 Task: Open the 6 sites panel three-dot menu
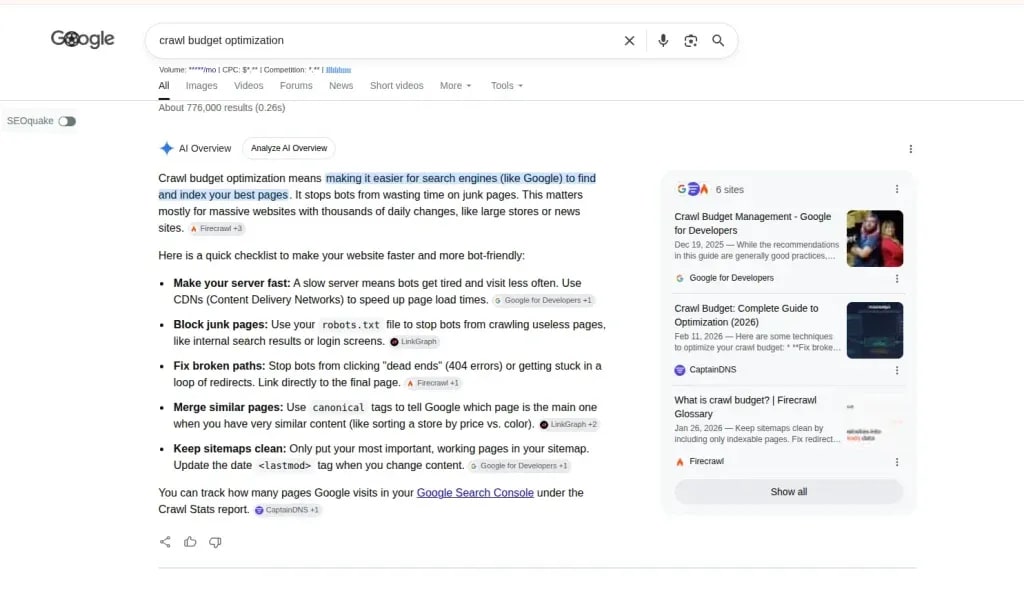click(x=897, y=189)
